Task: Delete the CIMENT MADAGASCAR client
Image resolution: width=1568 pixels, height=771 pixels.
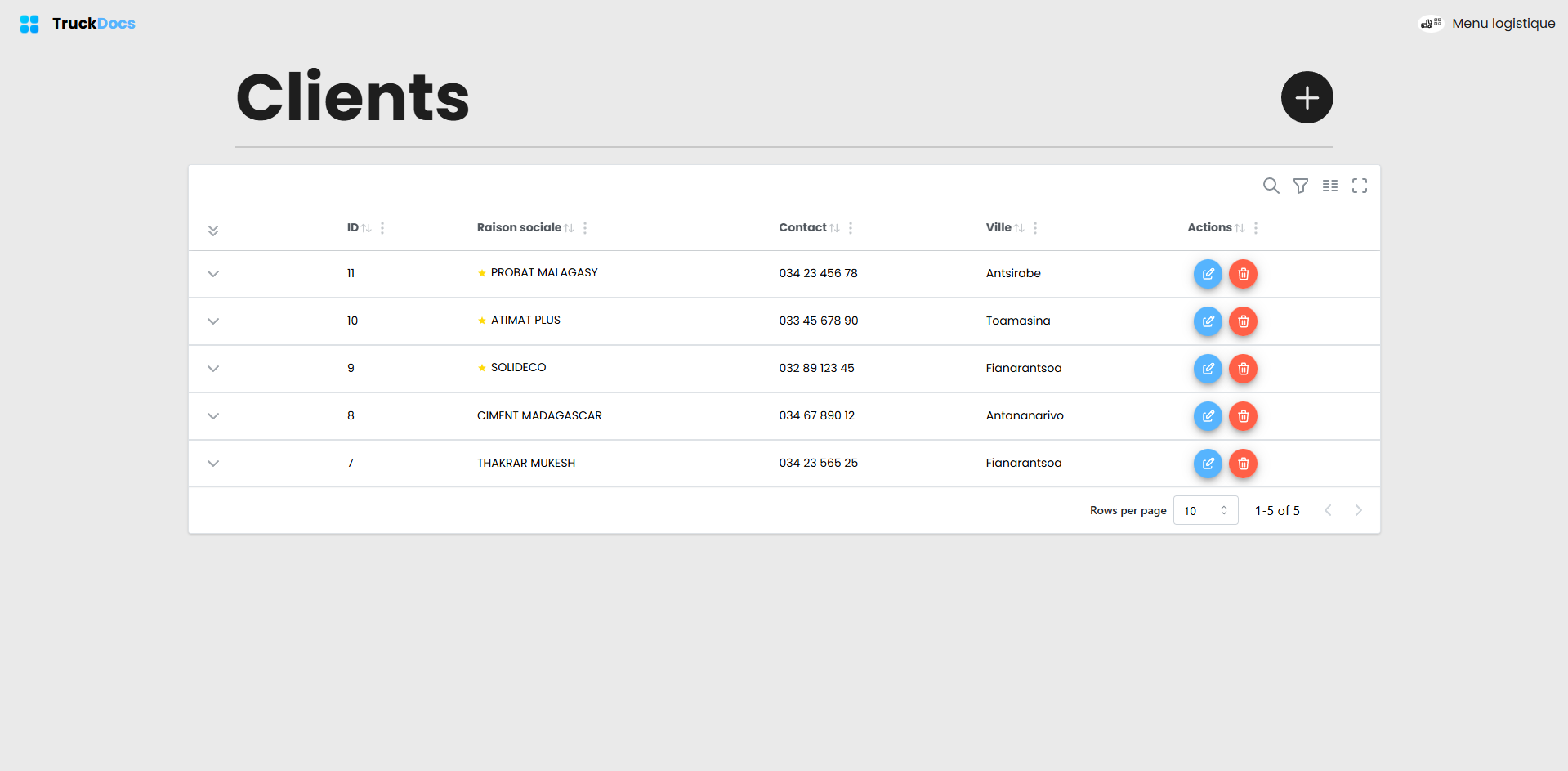Action: click(x=1243, y=416)
